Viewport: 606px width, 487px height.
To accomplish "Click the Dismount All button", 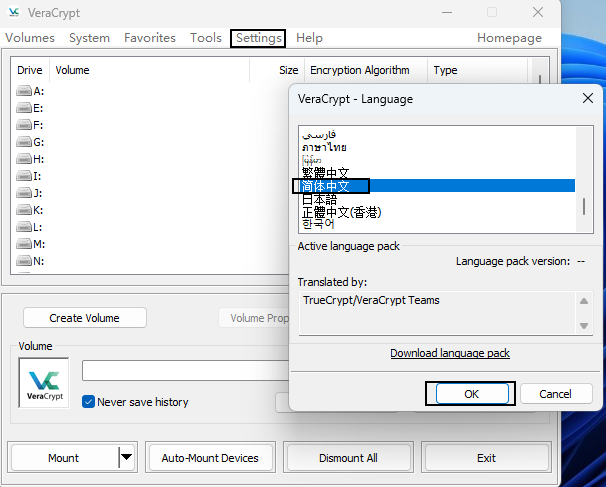I will point(348,458).
